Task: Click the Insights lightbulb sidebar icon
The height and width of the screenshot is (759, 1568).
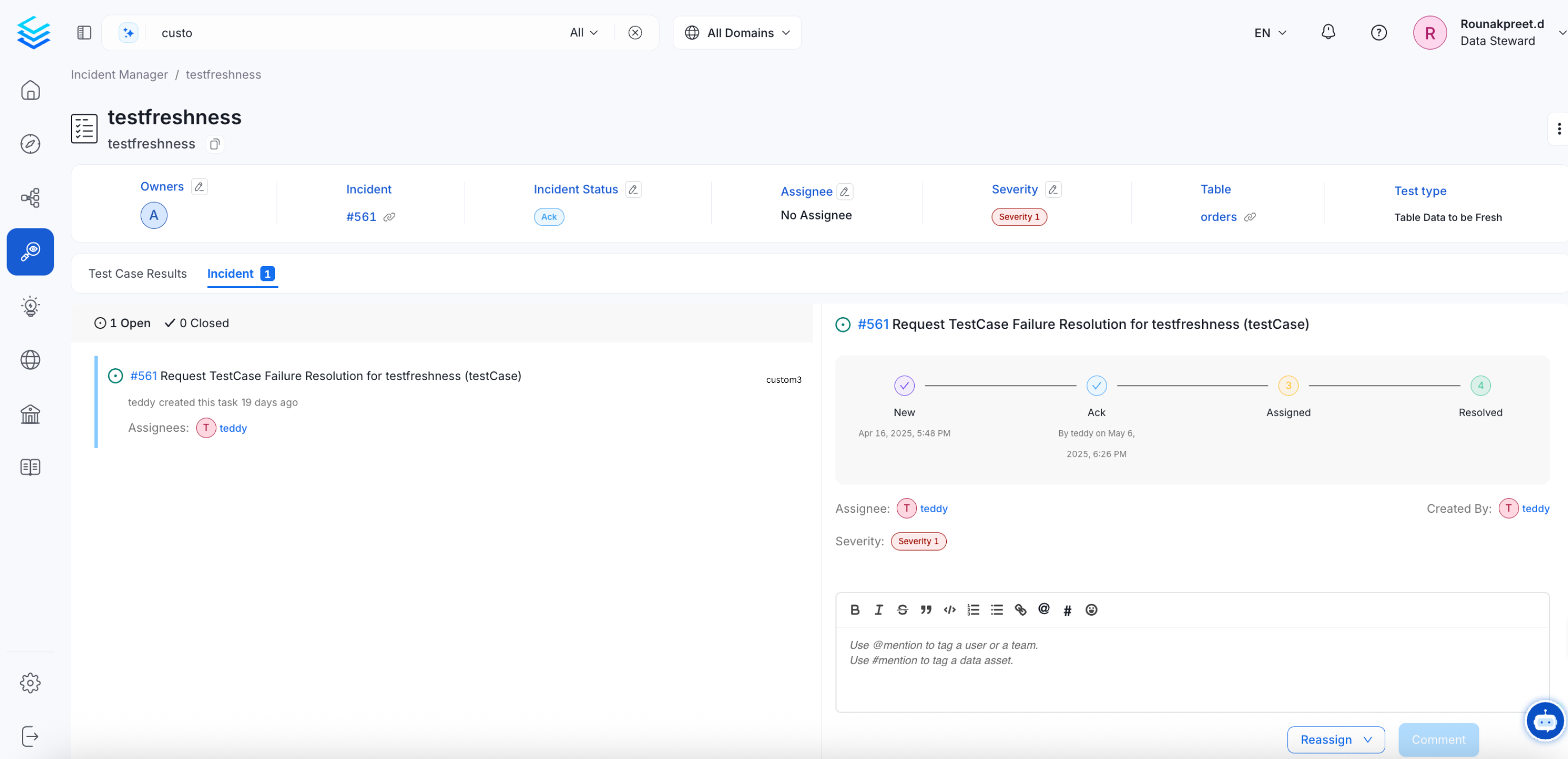Action: (30, 306)
